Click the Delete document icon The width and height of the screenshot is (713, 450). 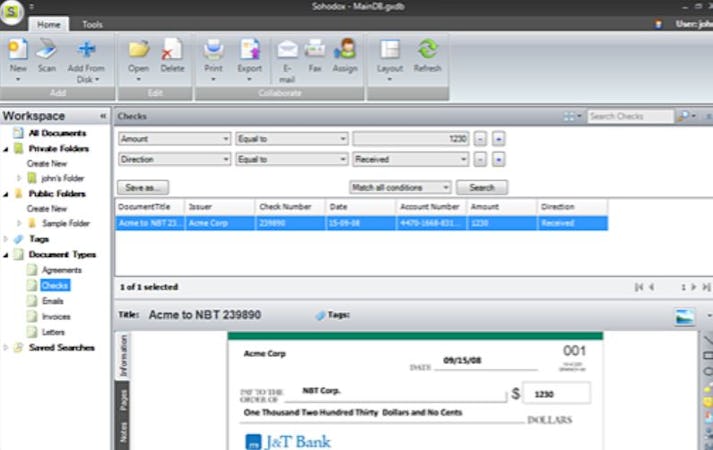click(172, 50)
